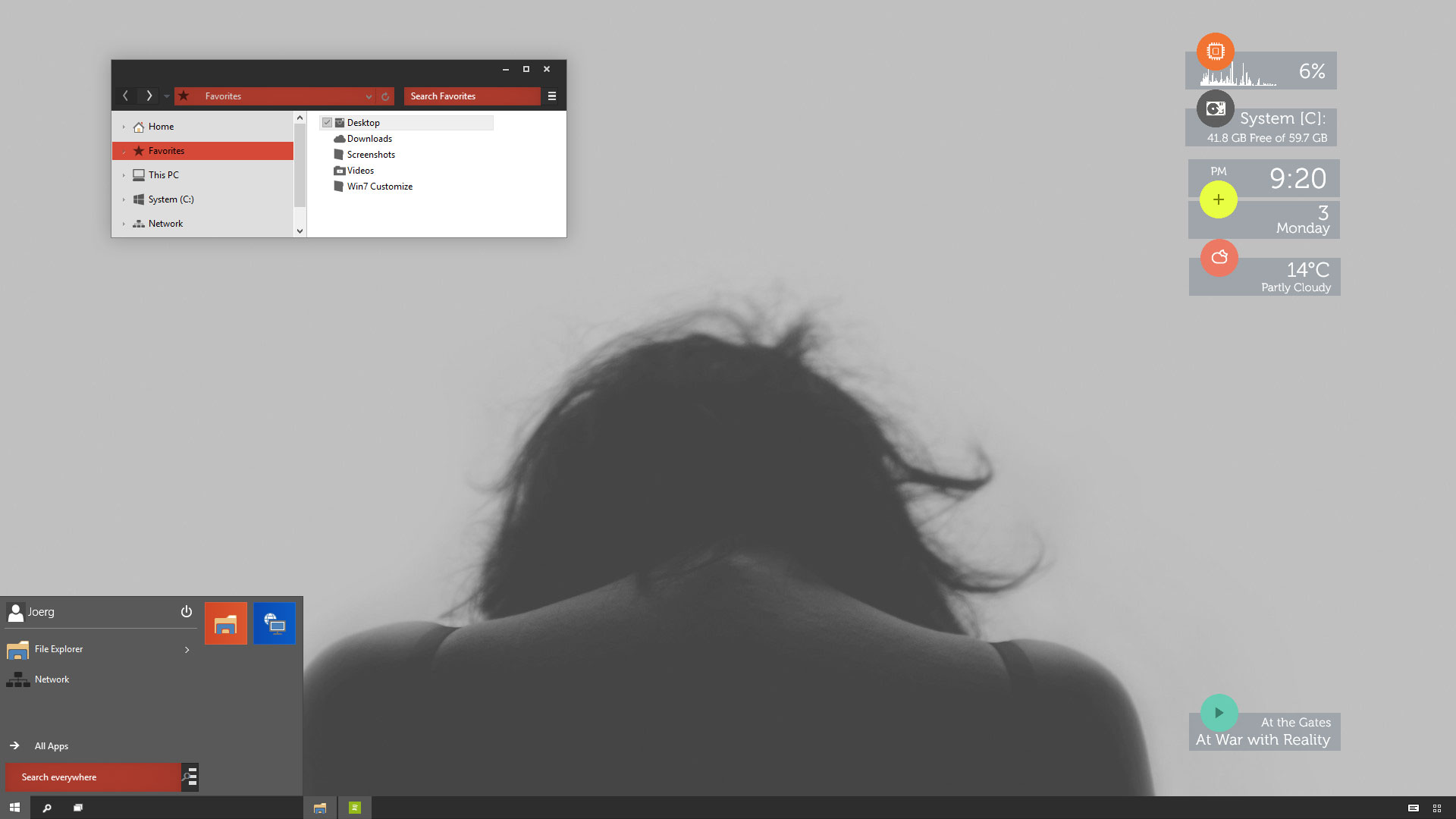This screenshot has height=819, width=1456.
Task: Open the blue network computer tile
Action: pos(275,623)
